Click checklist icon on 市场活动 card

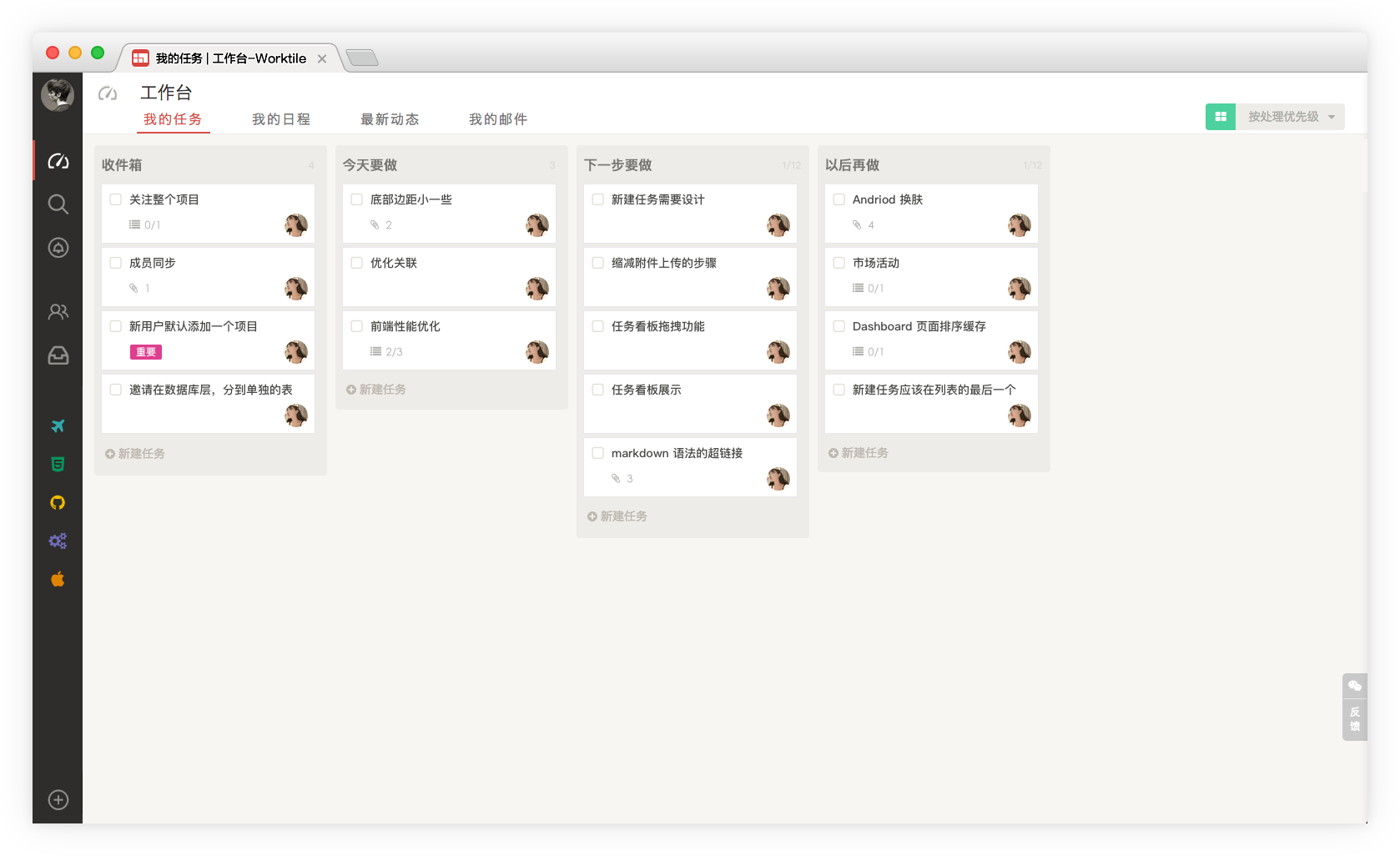coord(858,289)
